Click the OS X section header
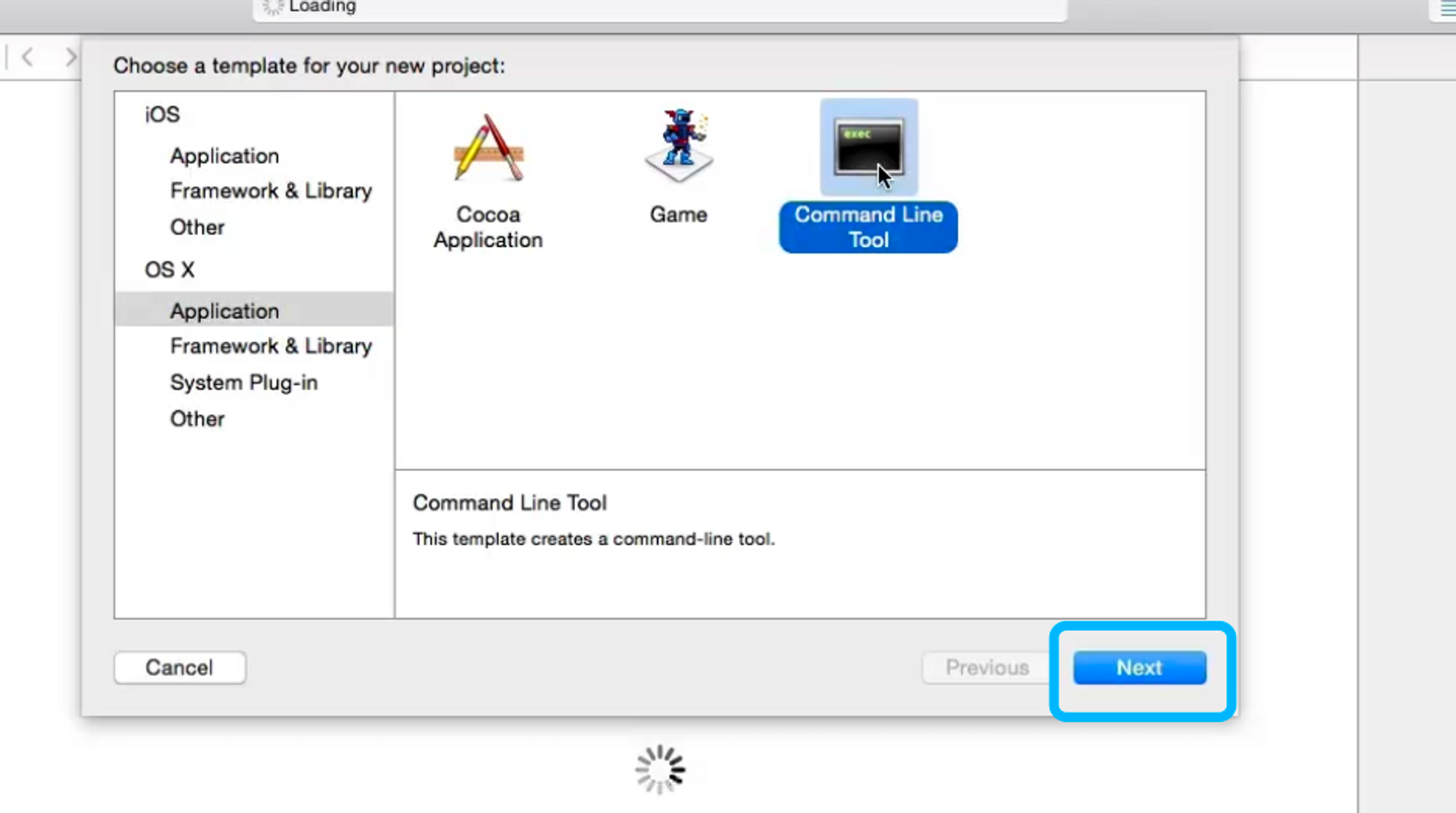Screen dimensions: 1456x813 [x=170, y=269]
